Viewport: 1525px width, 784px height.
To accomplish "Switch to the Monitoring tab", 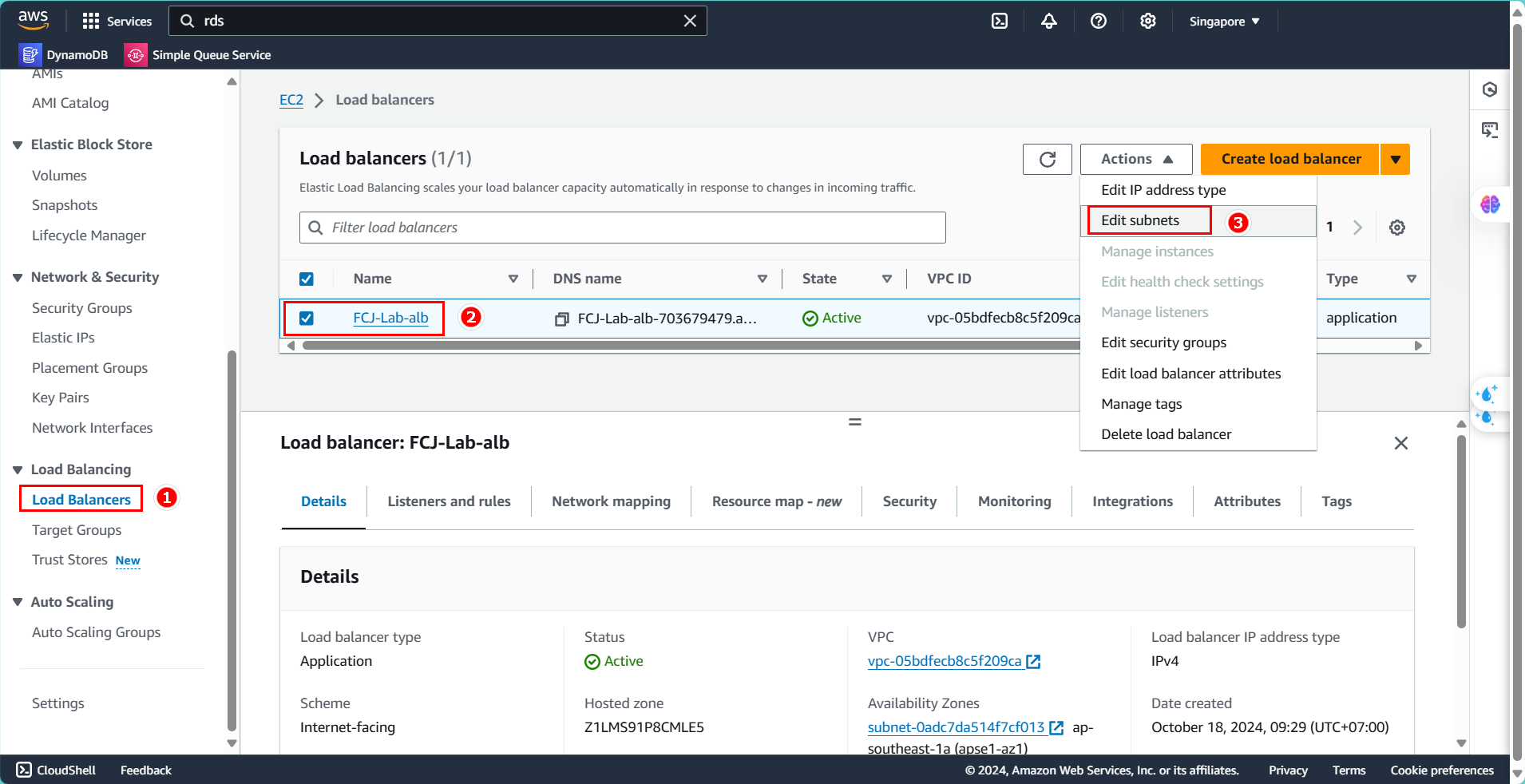I will pyautogui.click(x=1014, y=501).
